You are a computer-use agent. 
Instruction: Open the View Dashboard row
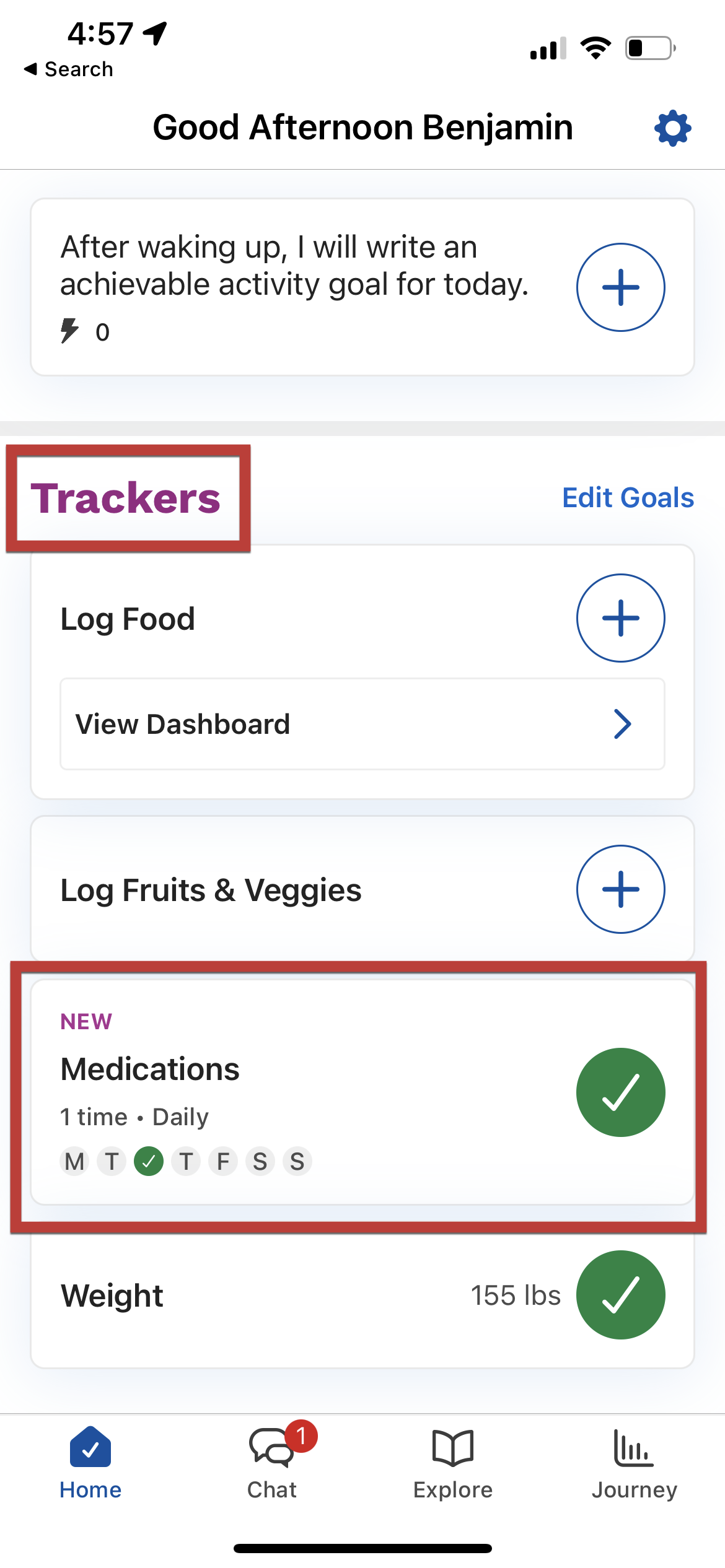[362, 724]
